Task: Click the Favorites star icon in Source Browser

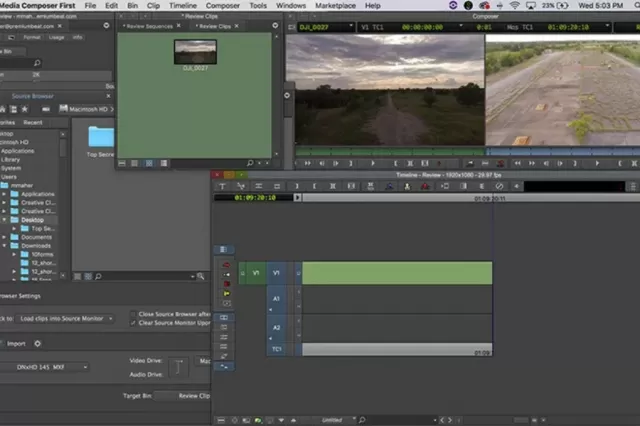Action: [x=25, y=109]
